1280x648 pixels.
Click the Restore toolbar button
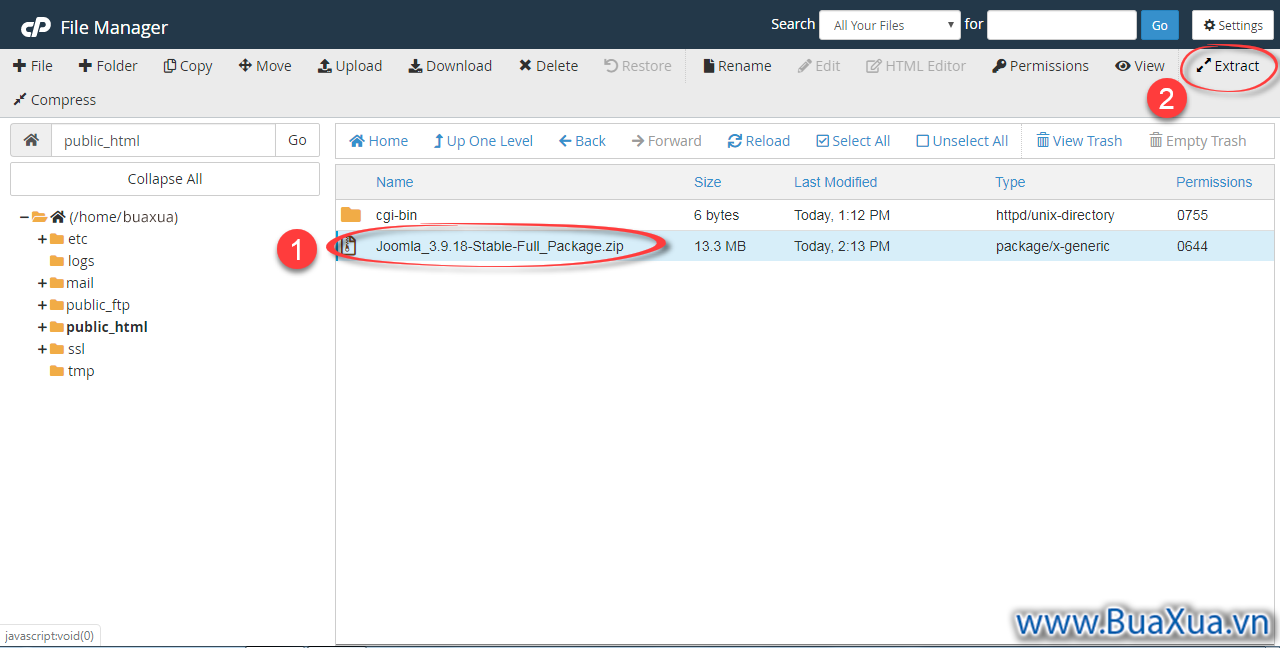point(638,66)
